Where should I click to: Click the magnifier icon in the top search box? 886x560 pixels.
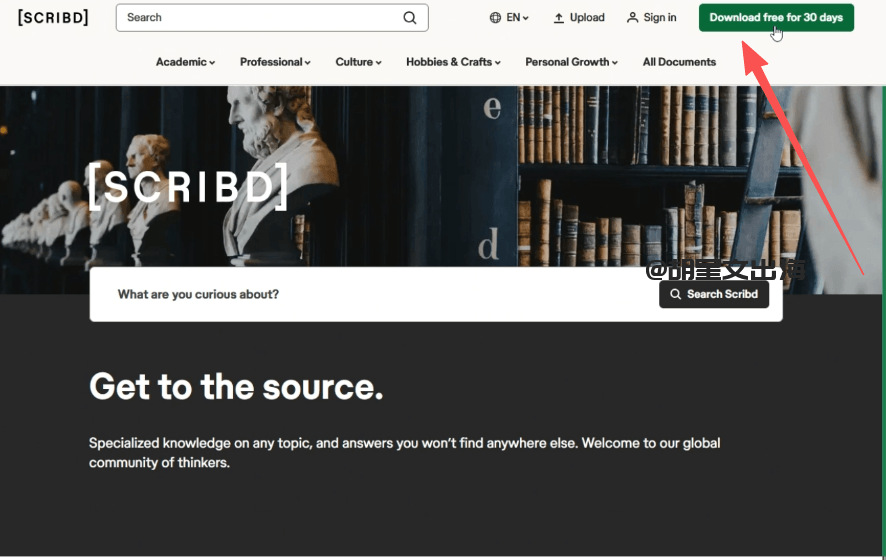(410, 18)
